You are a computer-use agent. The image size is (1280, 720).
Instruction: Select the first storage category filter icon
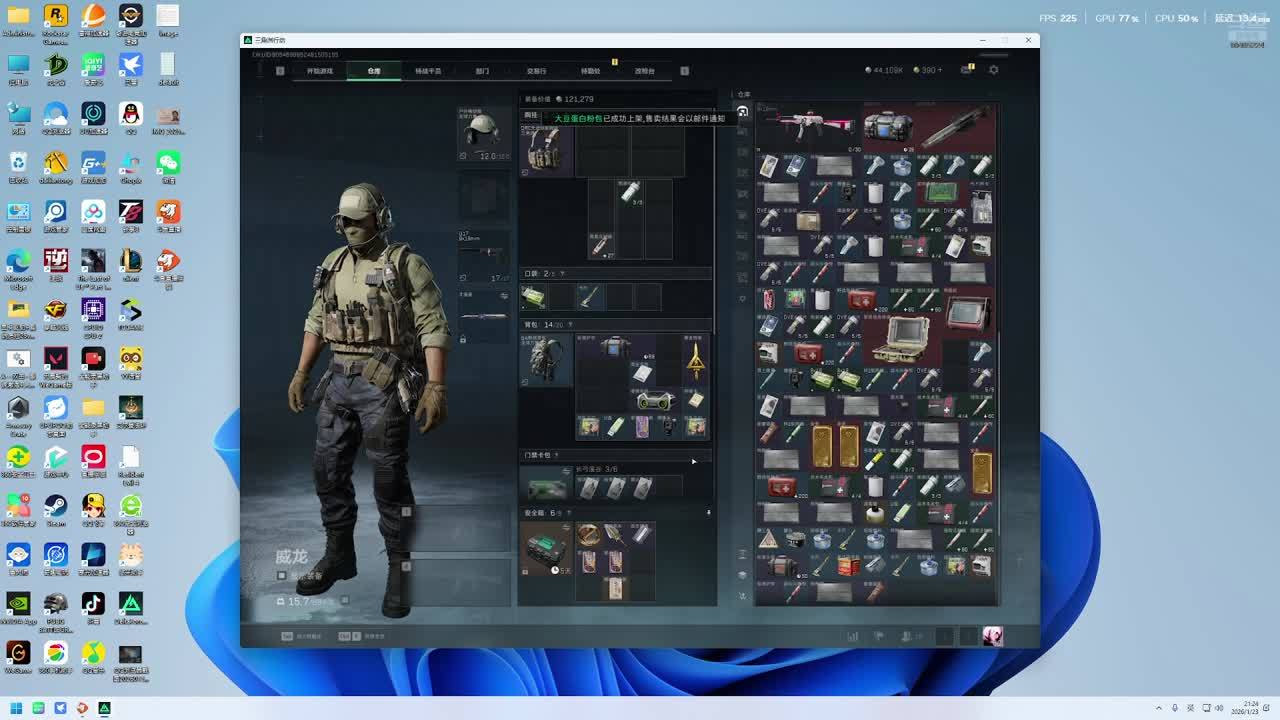pyautogui.click(x=742, y=111)
